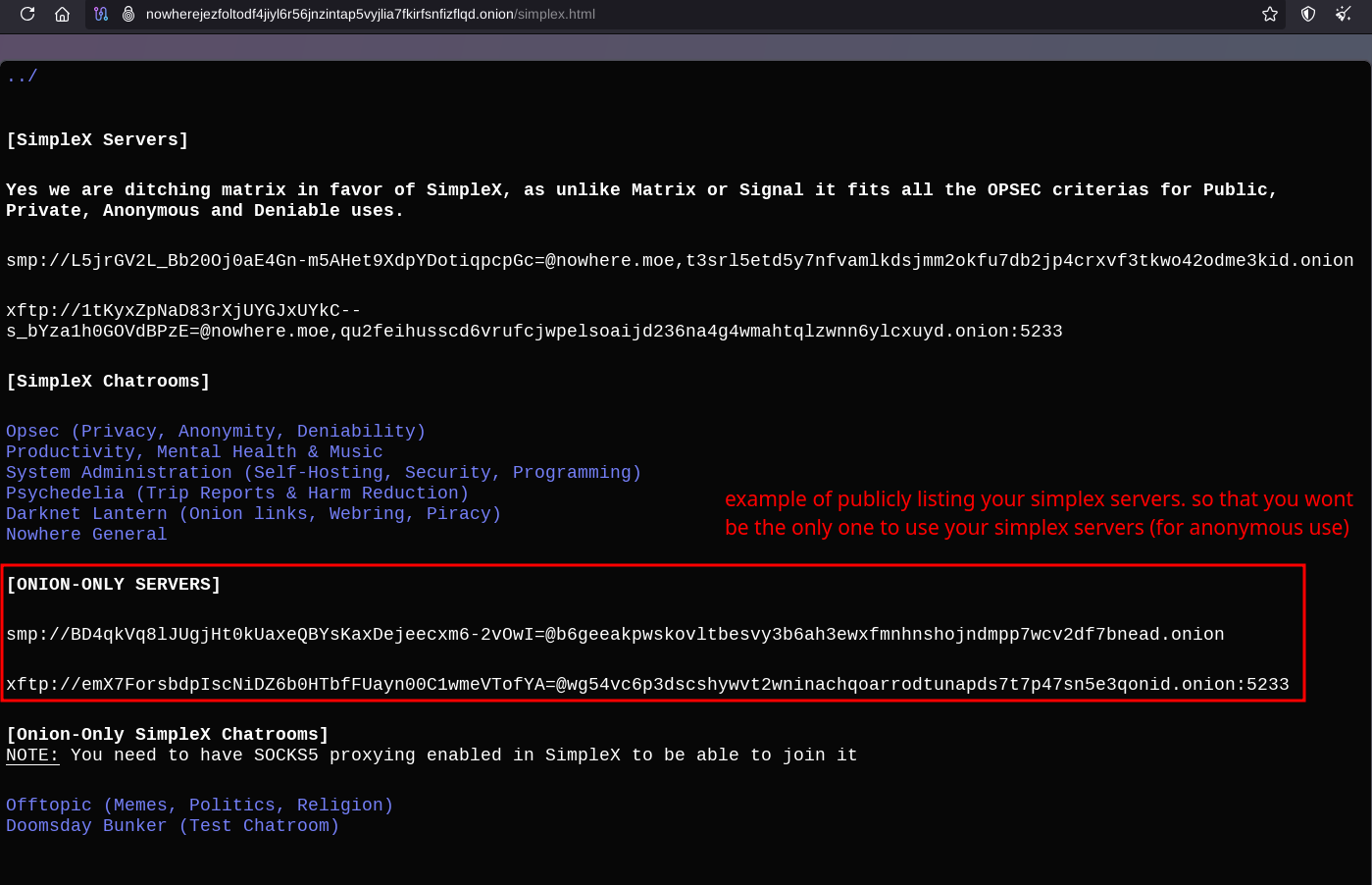Open the Nowhere General chatroom link
Image resolution: width=1372 pixels, height=885 pixels.
(x=86, y=534)
